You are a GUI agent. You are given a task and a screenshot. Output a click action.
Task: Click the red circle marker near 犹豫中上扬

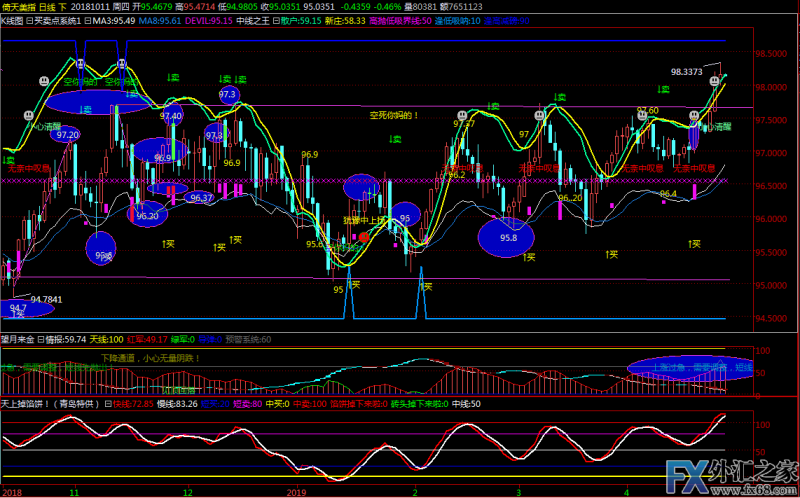364,237
